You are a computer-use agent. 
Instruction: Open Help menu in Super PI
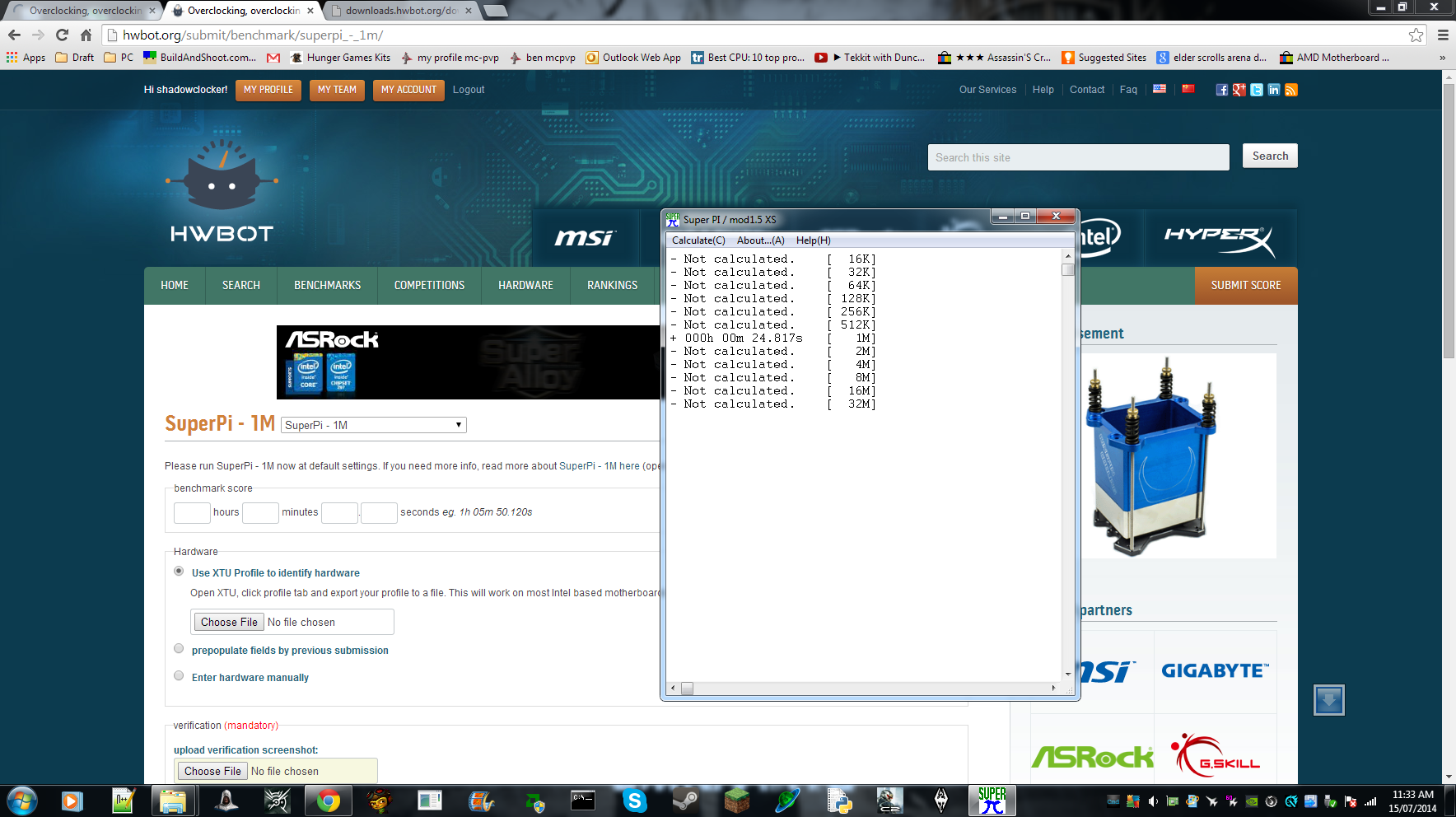(x=813, y=240)
